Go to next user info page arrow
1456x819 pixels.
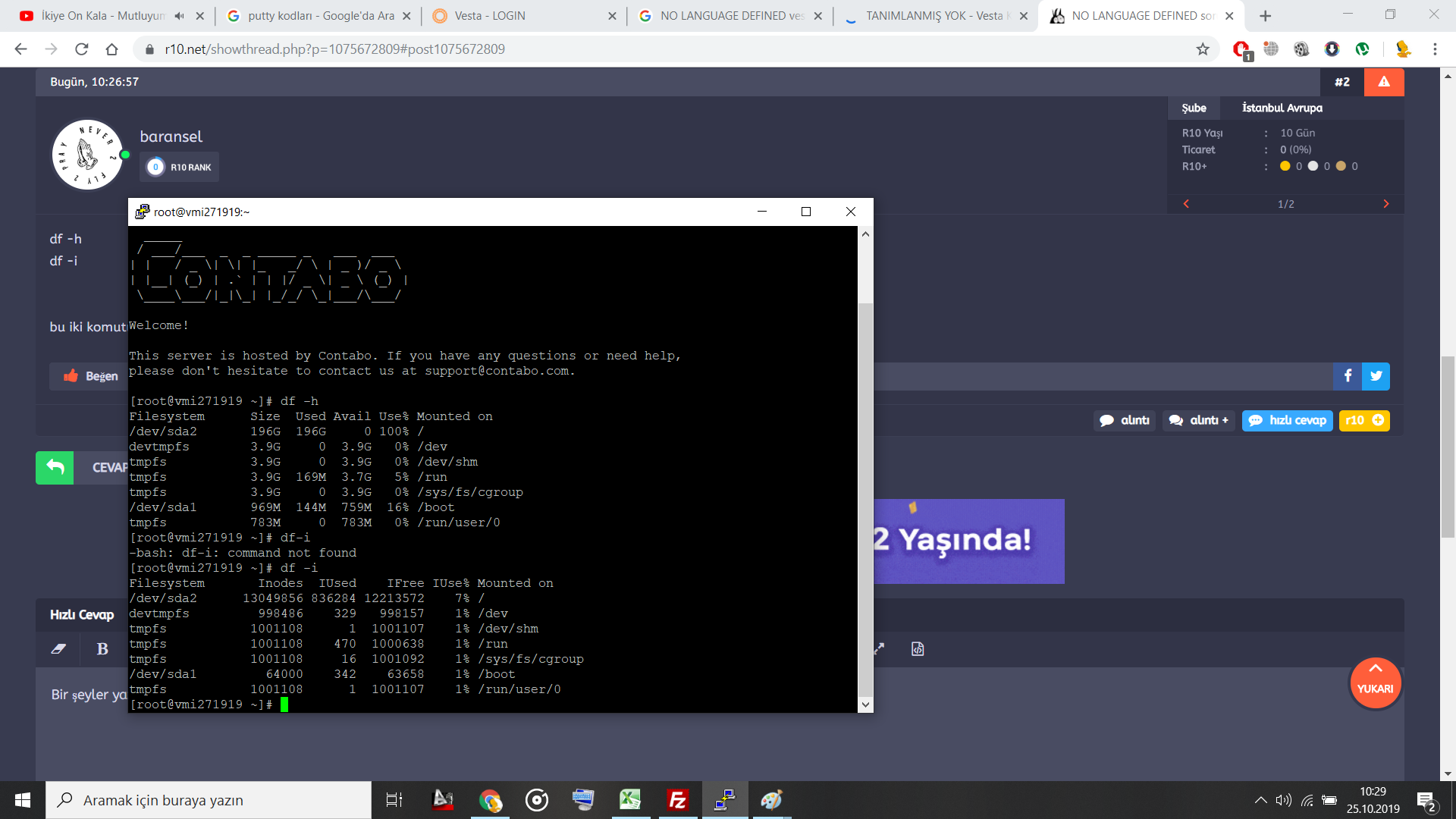1386,204
